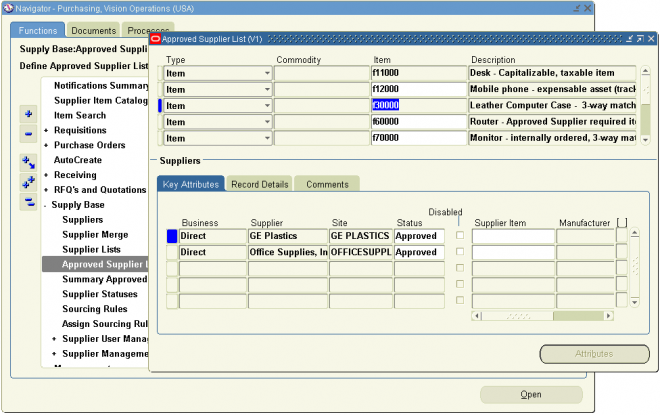
Task: Open Type dropdown for item f60000
Action: coord(267,122)
